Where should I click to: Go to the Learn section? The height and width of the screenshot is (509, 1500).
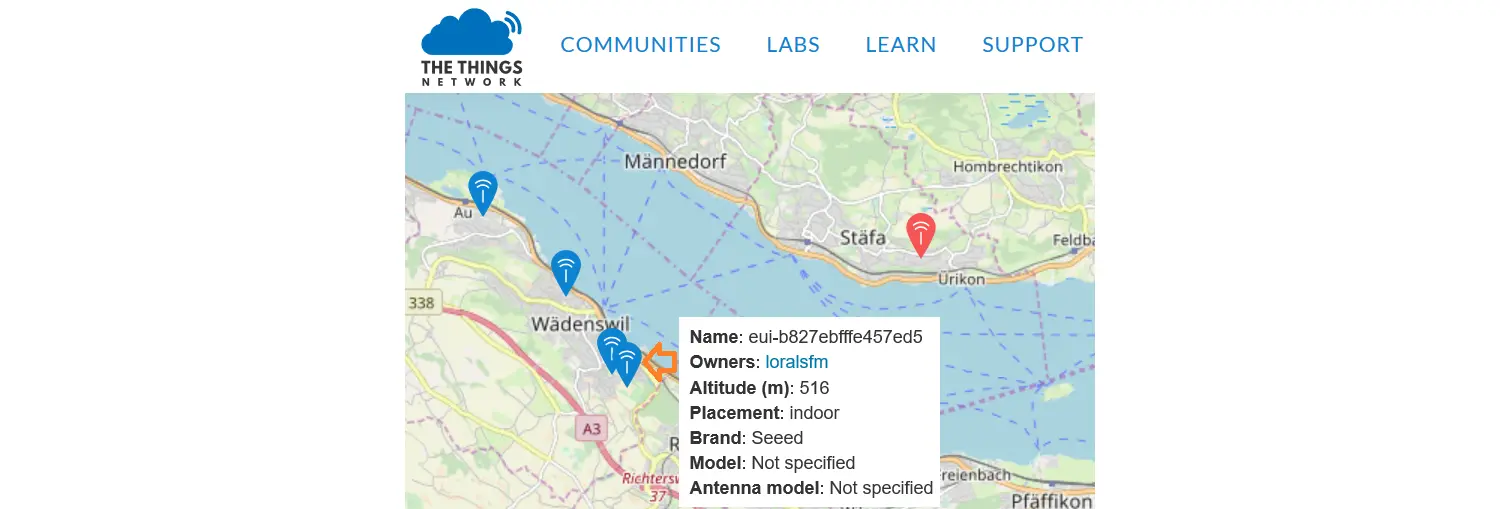[x=901, y=45]
